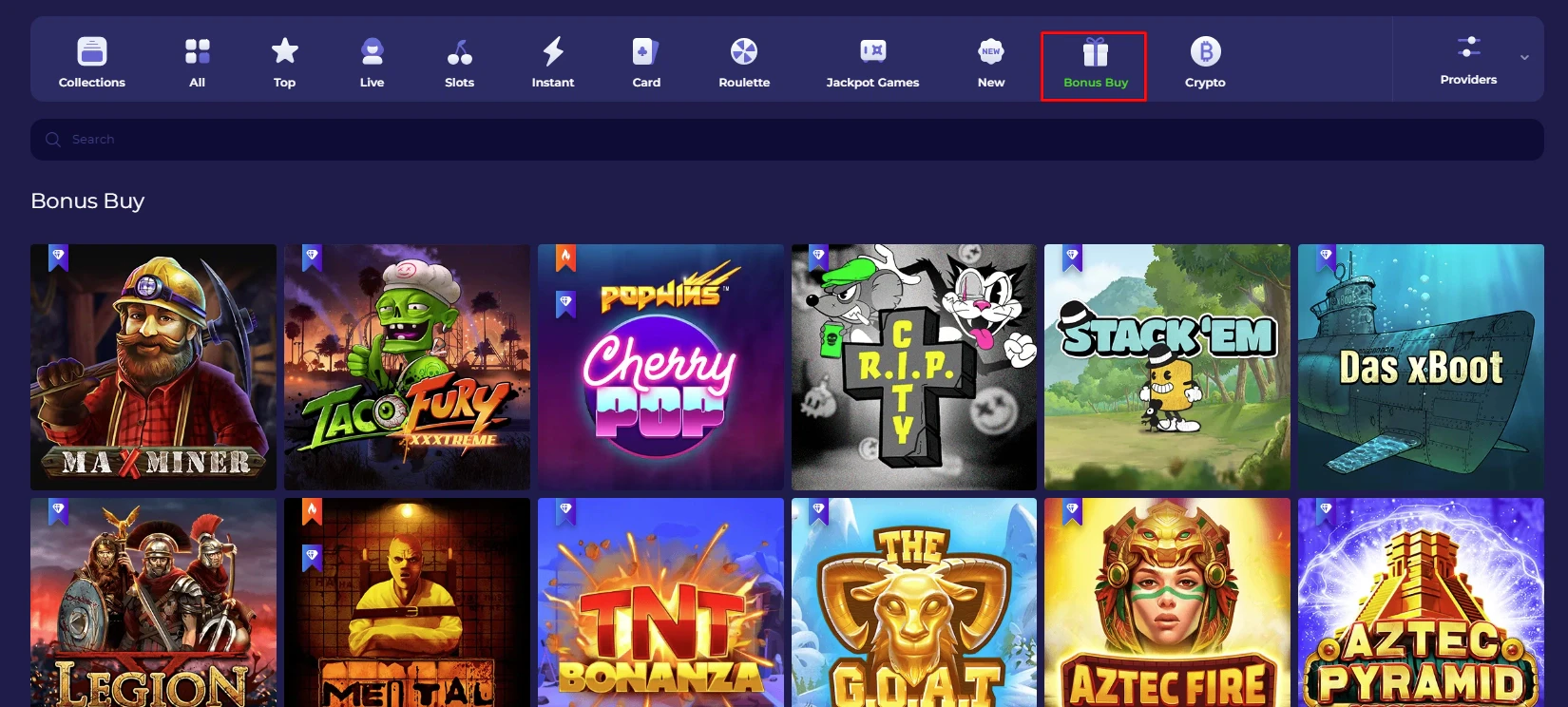Click the diamond badge on Taco Fury
The width and height of the screenshot is (1568, 707).
[x=312, y=257]
